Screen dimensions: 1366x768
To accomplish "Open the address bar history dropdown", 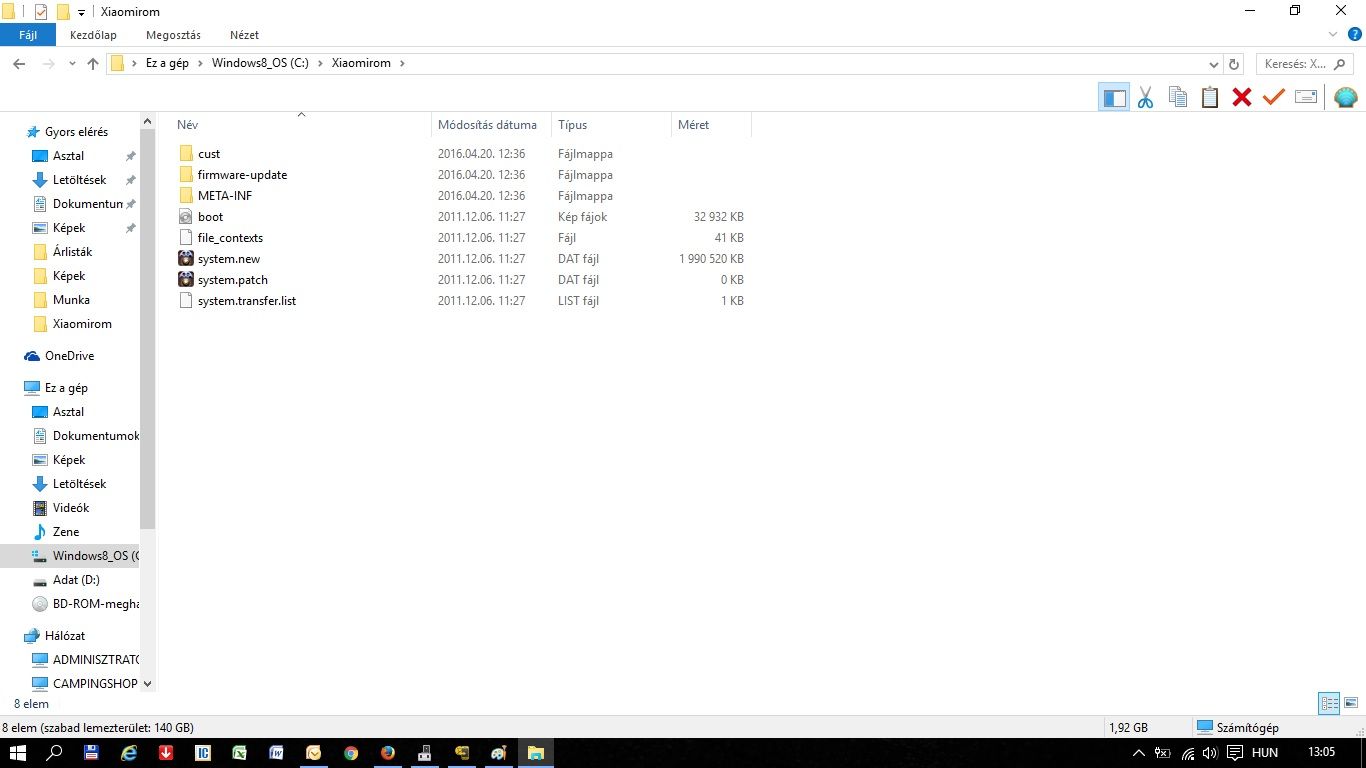I will pos(1214,63).
